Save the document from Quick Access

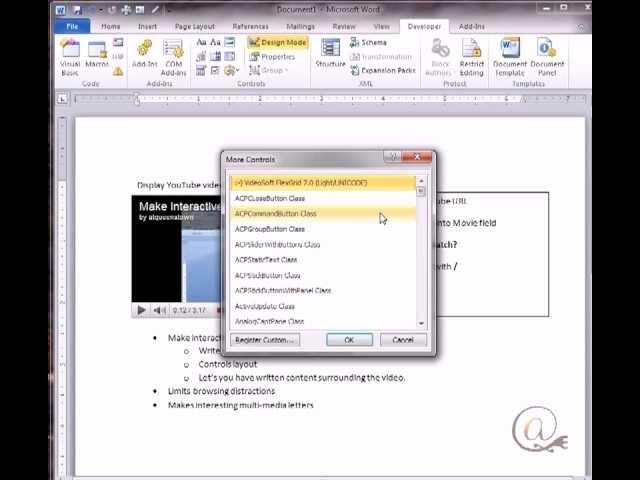[x=76, y=10]
